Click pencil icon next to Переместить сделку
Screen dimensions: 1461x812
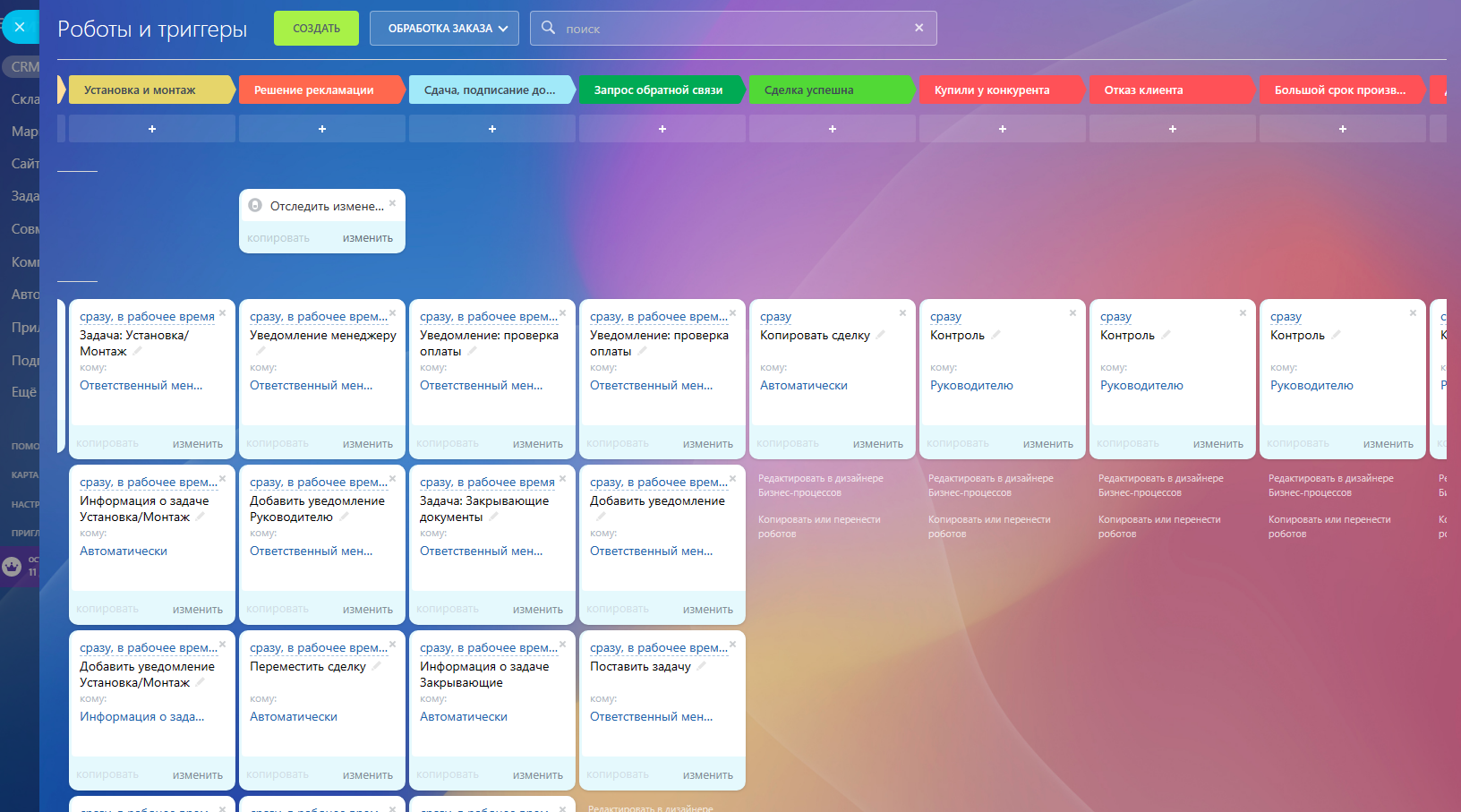point(376,666)
